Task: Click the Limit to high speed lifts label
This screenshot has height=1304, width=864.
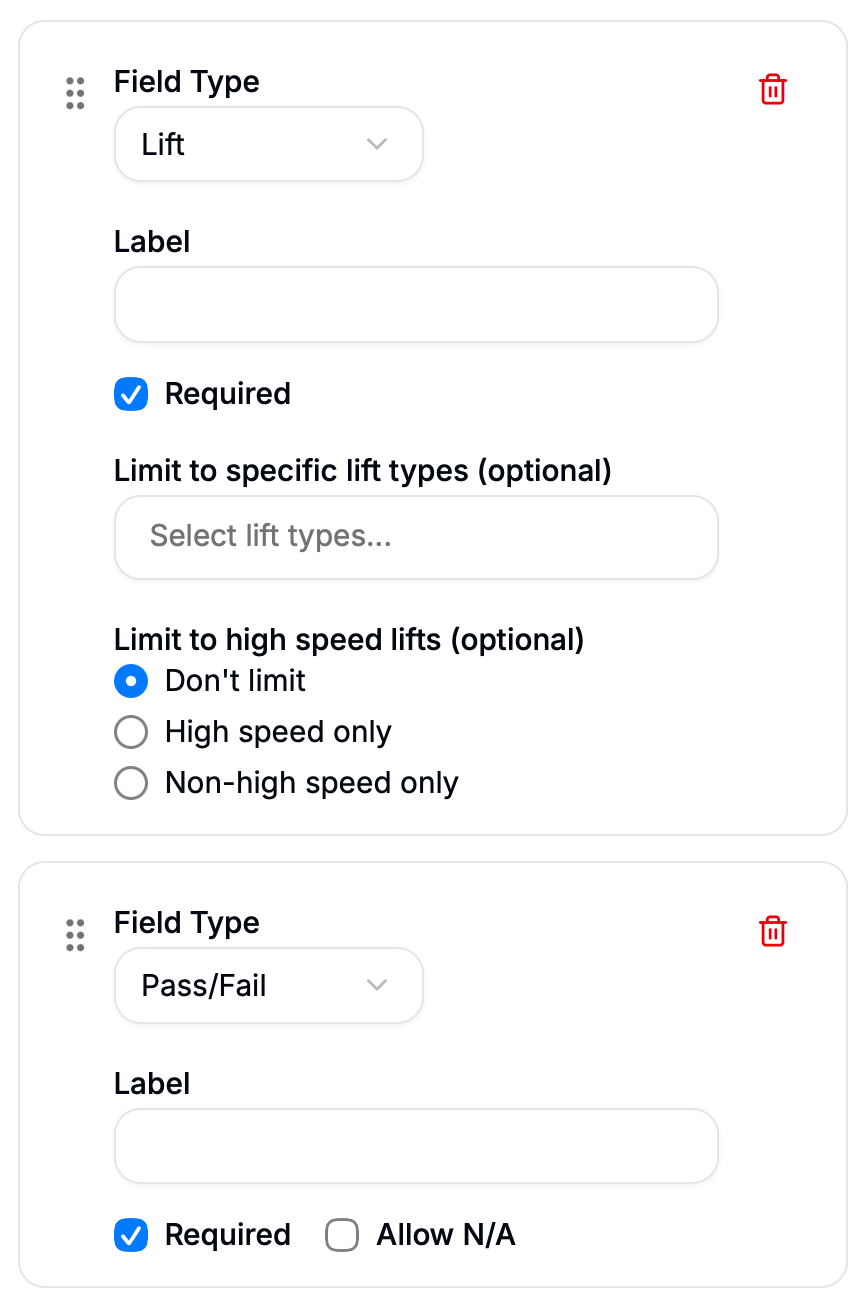Action: click(349, 639)
